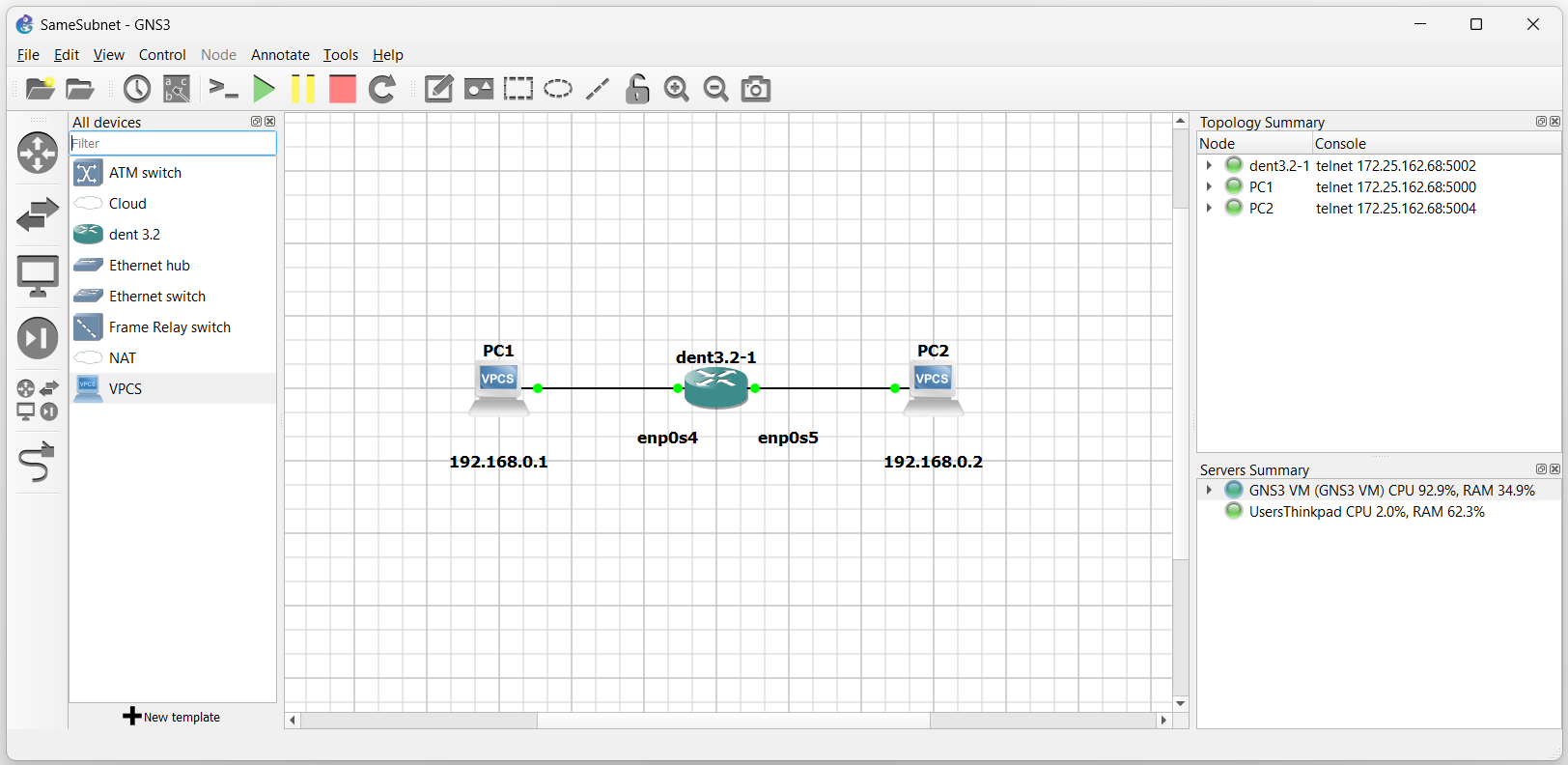Close the Servers Summary panel
The image size is (1568, 765).
[1554, 469]
